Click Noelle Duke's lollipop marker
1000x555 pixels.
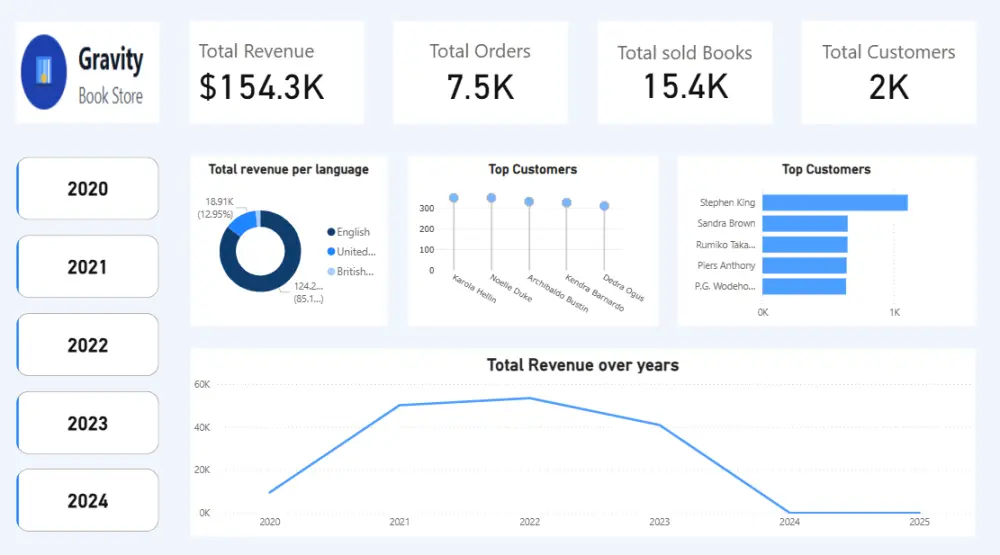coord(491,198)
